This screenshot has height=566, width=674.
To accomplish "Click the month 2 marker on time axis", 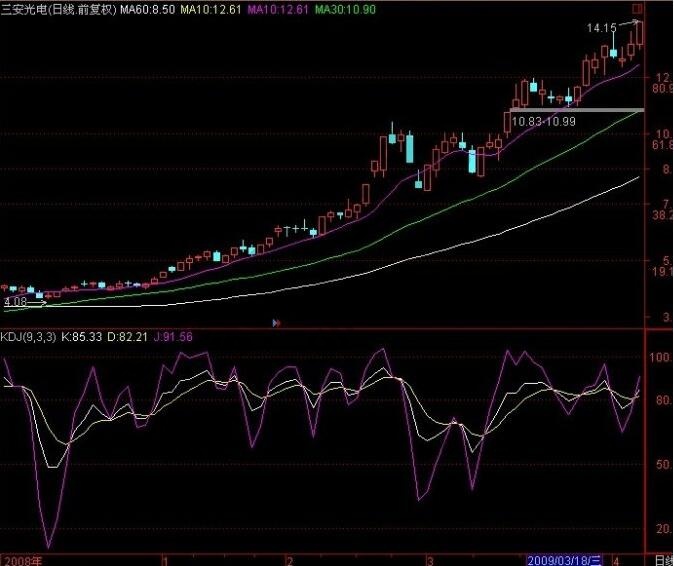I will pyautogui.click(x=288, y=559).
